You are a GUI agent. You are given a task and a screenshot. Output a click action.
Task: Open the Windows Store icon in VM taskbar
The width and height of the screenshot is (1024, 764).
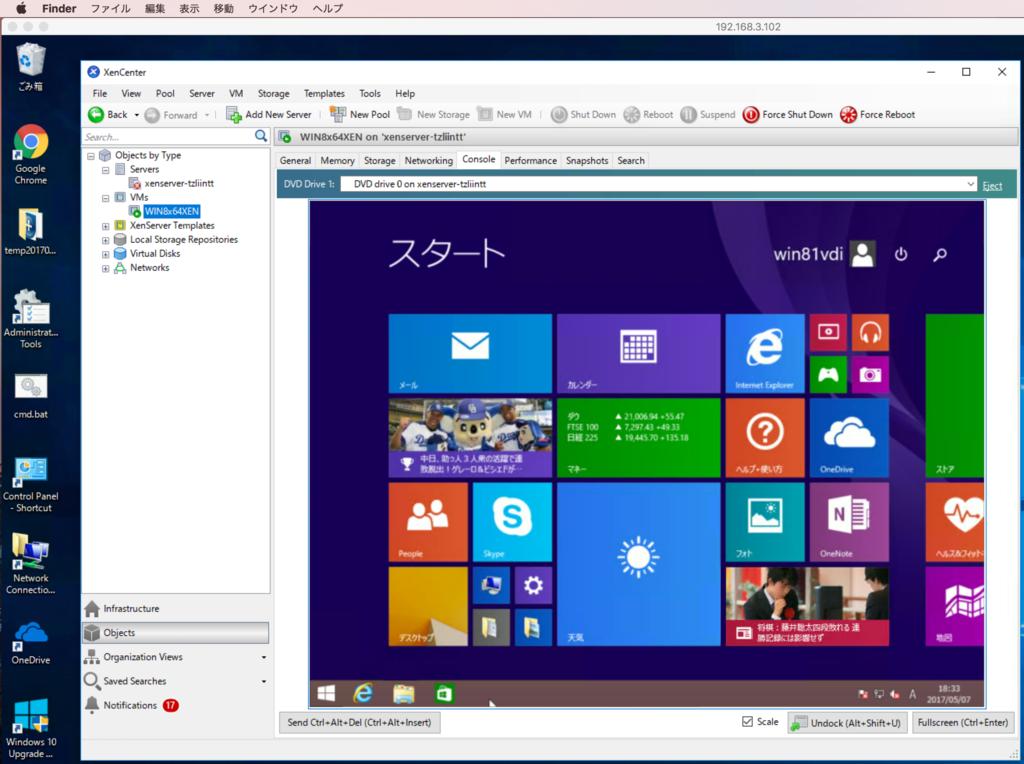tap(444, 693)
